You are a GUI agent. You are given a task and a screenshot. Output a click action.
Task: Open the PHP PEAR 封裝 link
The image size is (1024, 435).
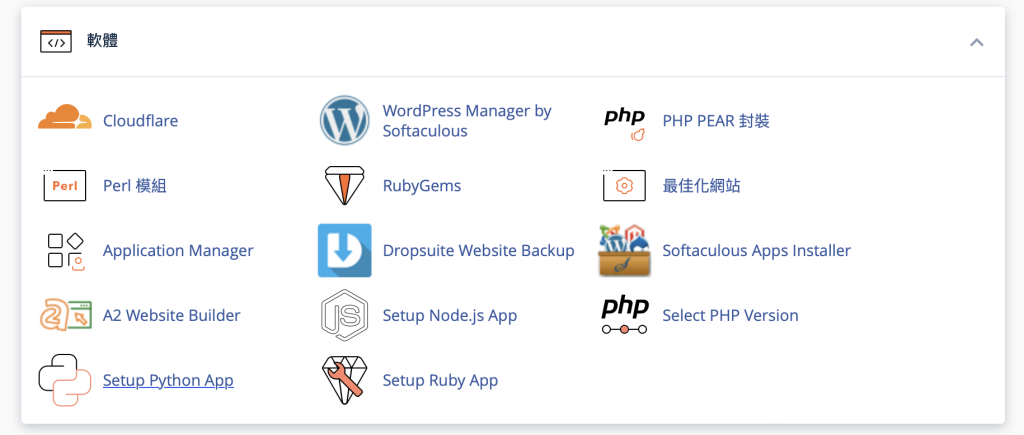[716, 121]
